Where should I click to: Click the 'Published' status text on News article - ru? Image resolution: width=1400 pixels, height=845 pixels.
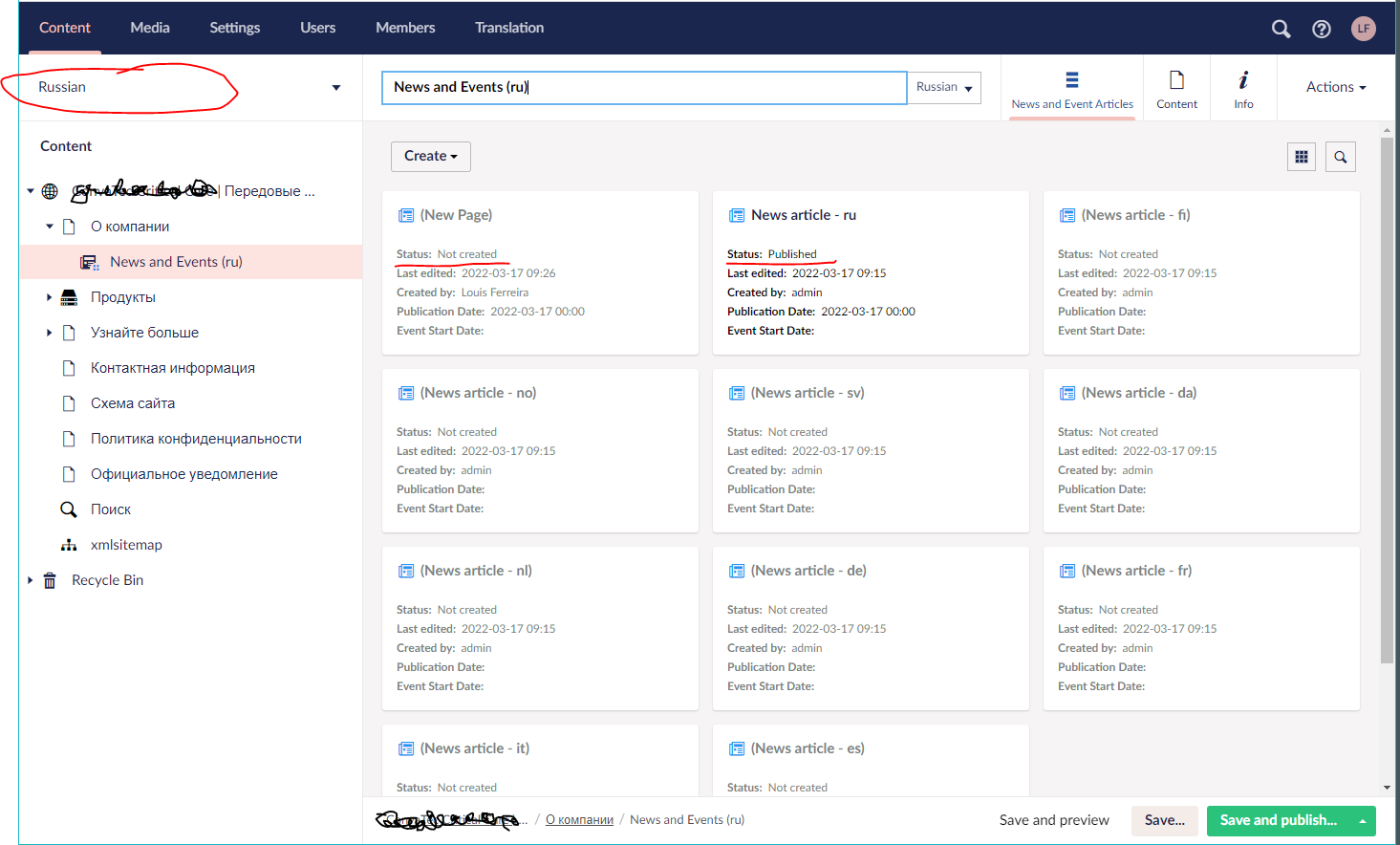click(x=792, y=254)
